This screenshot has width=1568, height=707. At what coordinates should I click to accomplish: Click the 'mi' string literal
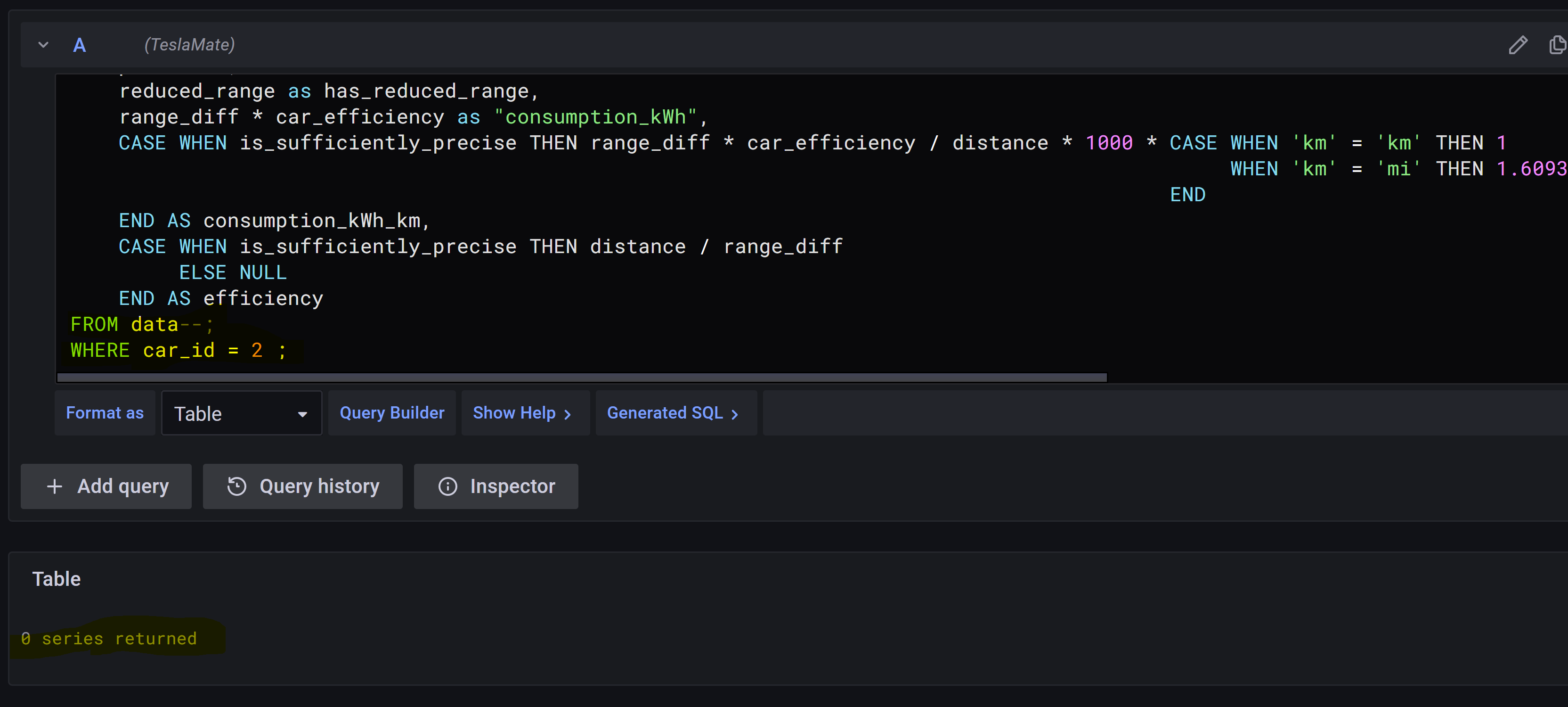coord(1398,169)
